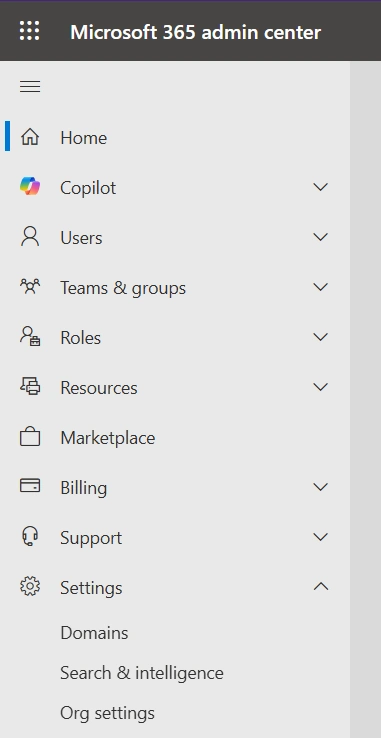This screenshot has height=738, width=381.
Task: Click Microsoft 365 admin center title
Action: tap(195, 32)
